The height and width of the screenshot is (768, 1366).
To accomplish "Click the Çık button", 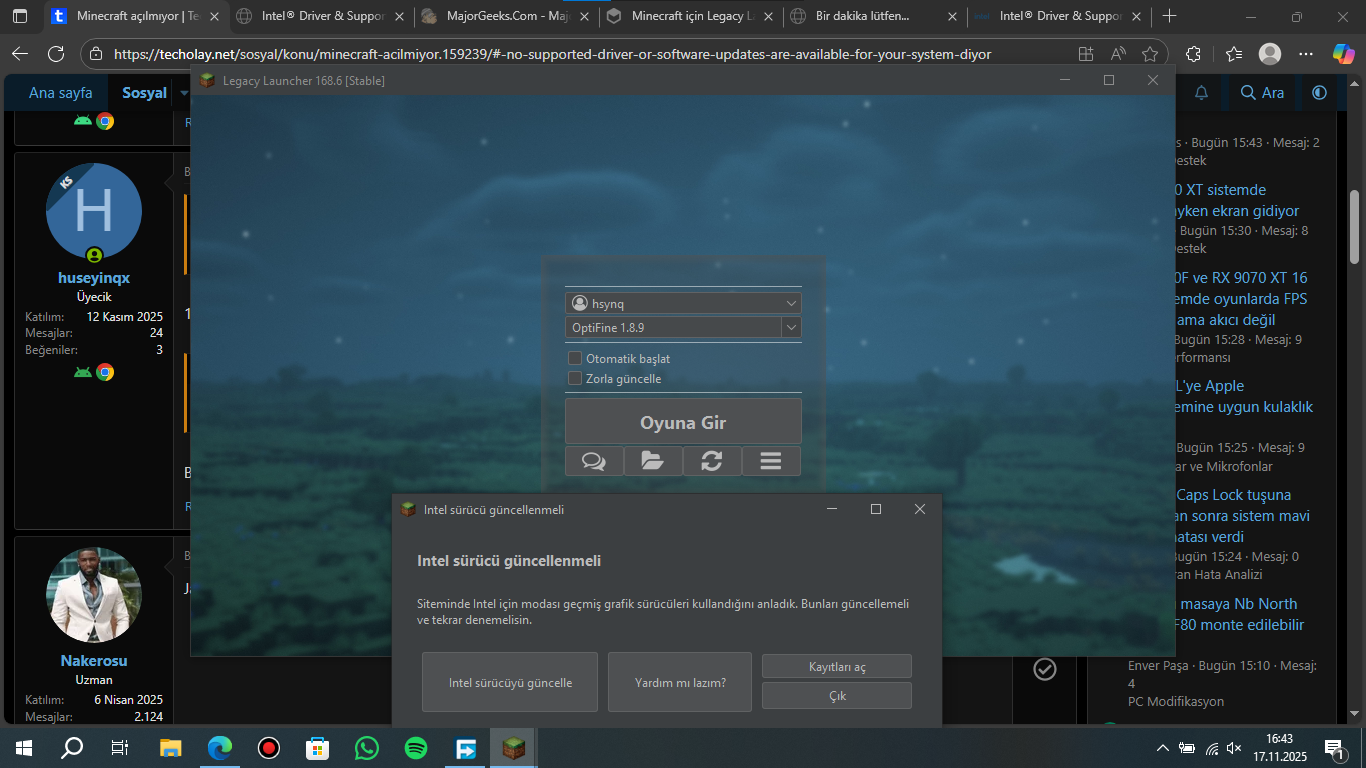I will click(837, 695).
